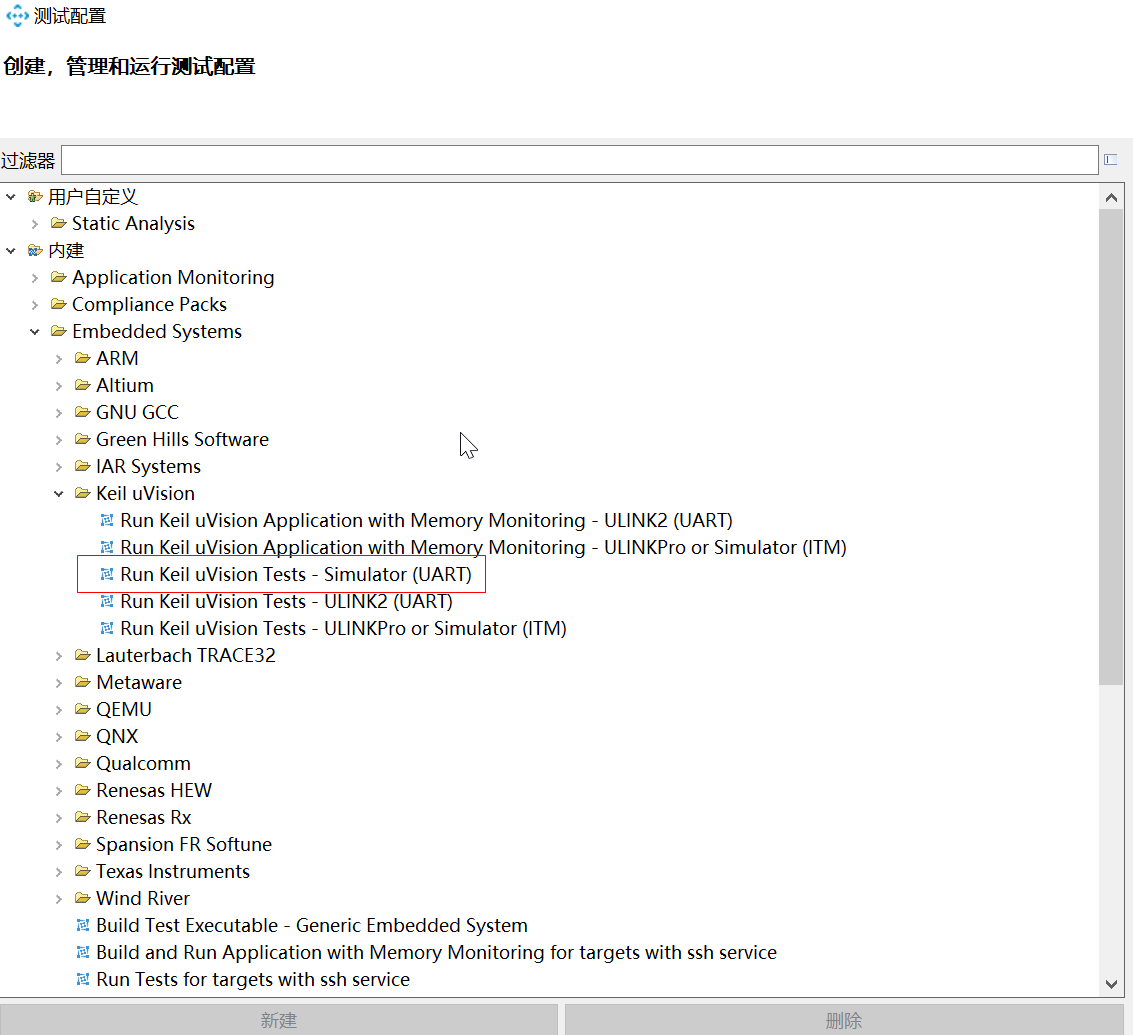This screenshot has width=1133, height=1035.
Task: Click the IAR Systems folder icon
Action: (83, 466)
